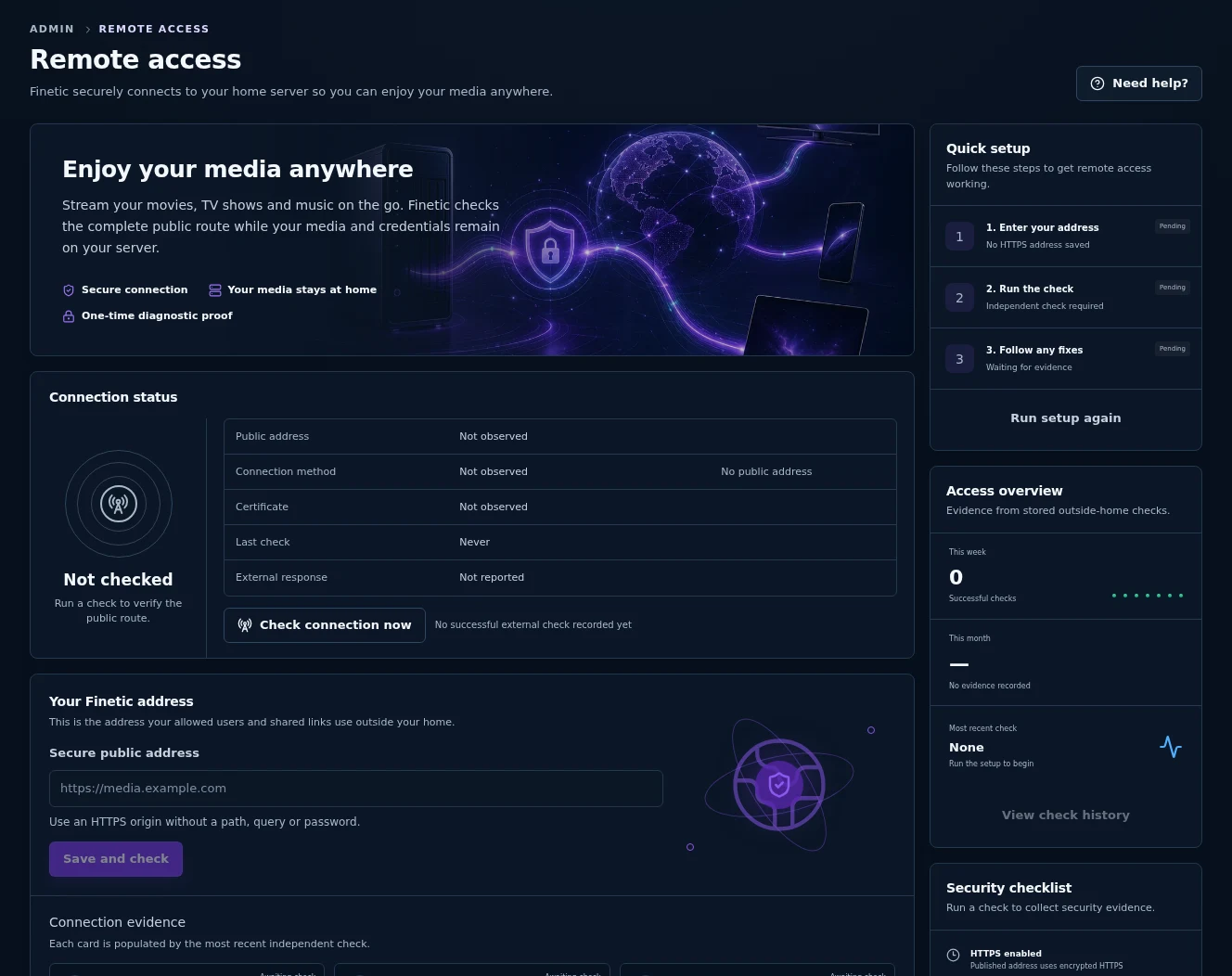The width and height of the screenshot is (1232, 976).
Task: Click the 'Connection evidence' heading
Action: point(117,923)
